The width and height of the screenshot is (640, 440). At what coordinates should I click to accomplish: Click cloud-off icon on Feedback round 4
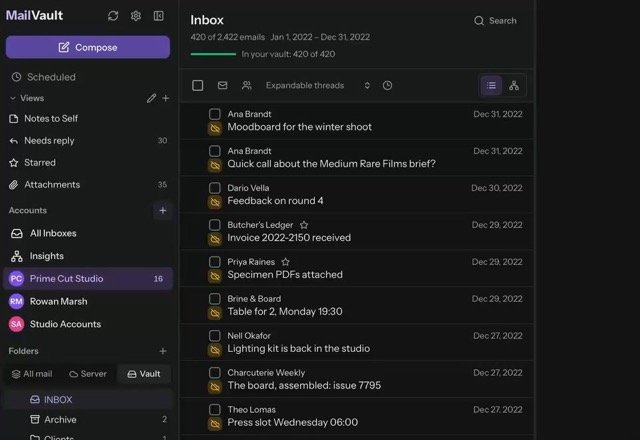(215, 202)
